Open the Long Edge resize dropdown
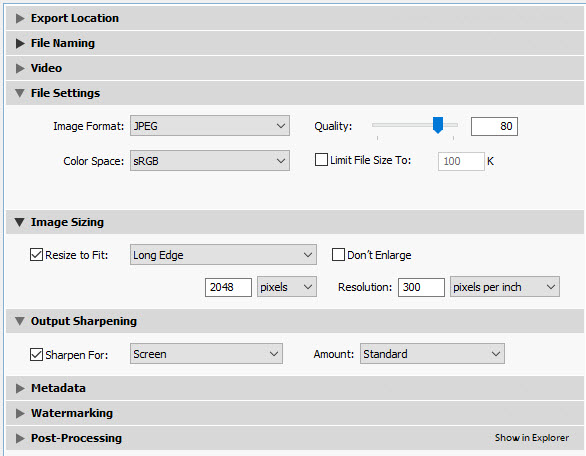The width and height of the screenshot is (586, 456). click(223, 255)
